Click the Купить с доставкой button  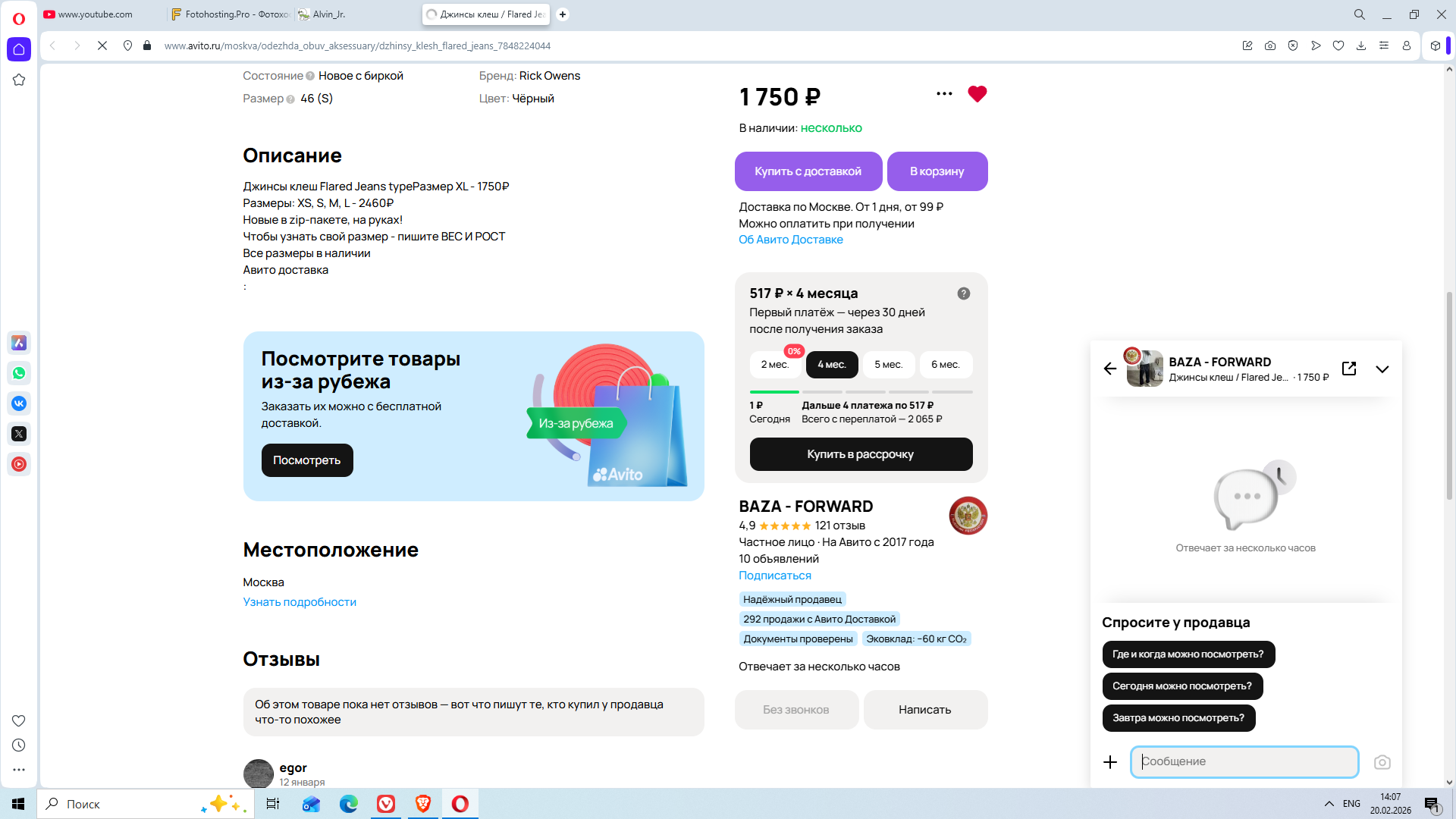point(808,171)
